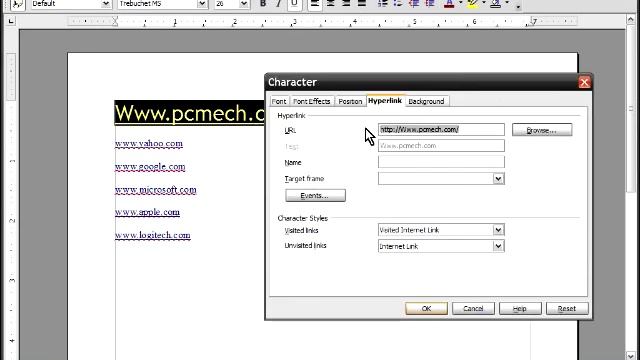640x360 pixels.
Task: Click the www.logitech.com link in document
Action: [152, 235]
